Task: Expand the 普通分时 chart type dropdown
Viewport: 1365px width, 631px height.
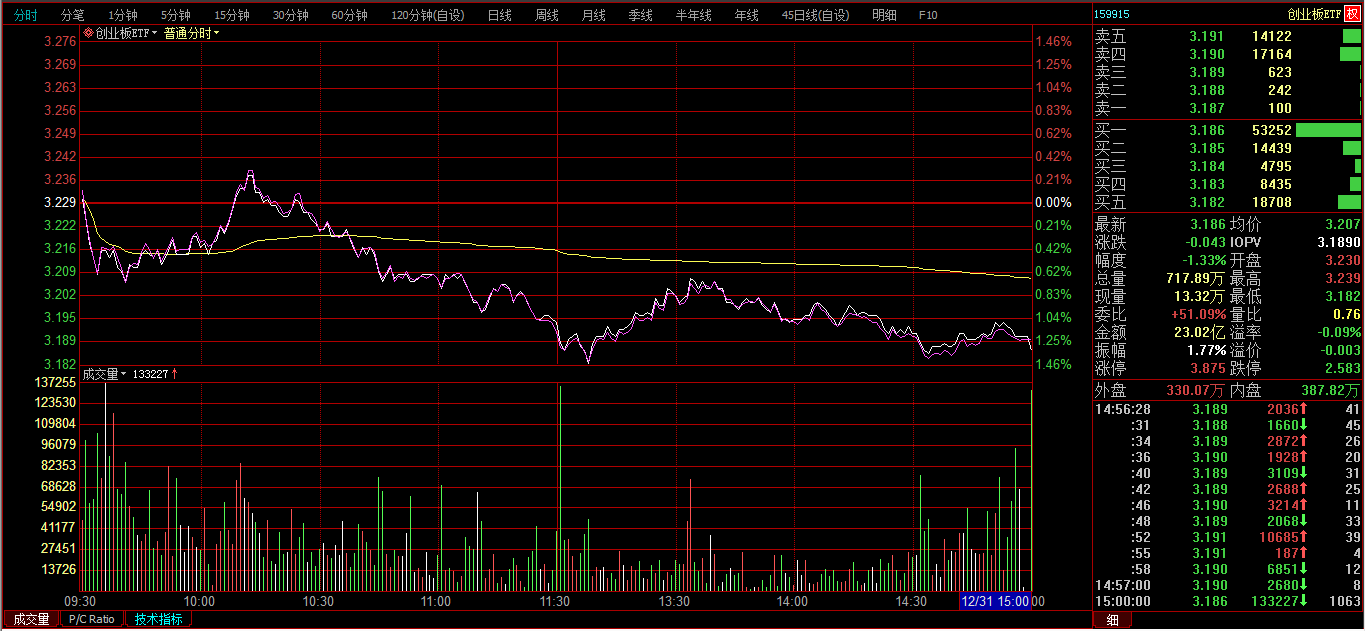Action: tap(192, 33)
